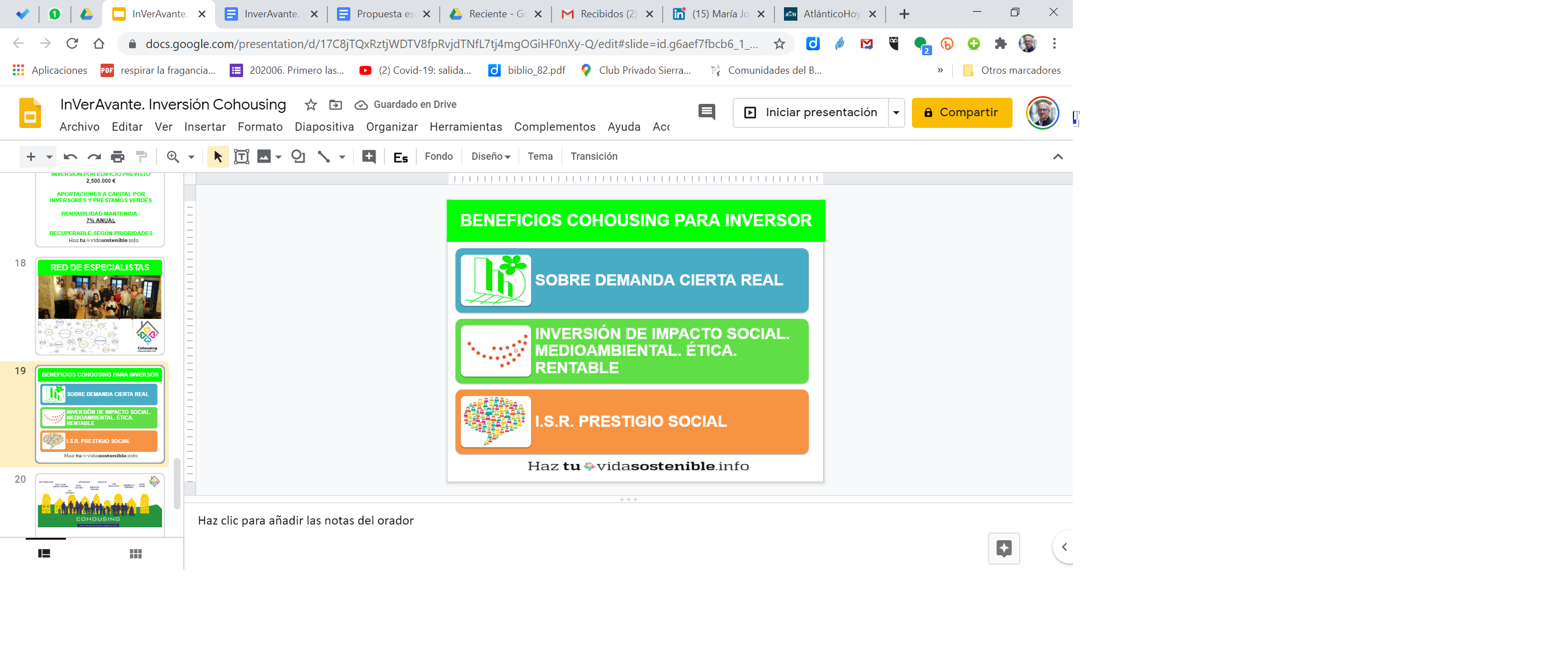Expand zoom level dropdown arrow
The width and height of the screenshot is (1568, 648).
pyautogui.click(x=191, y=157)
